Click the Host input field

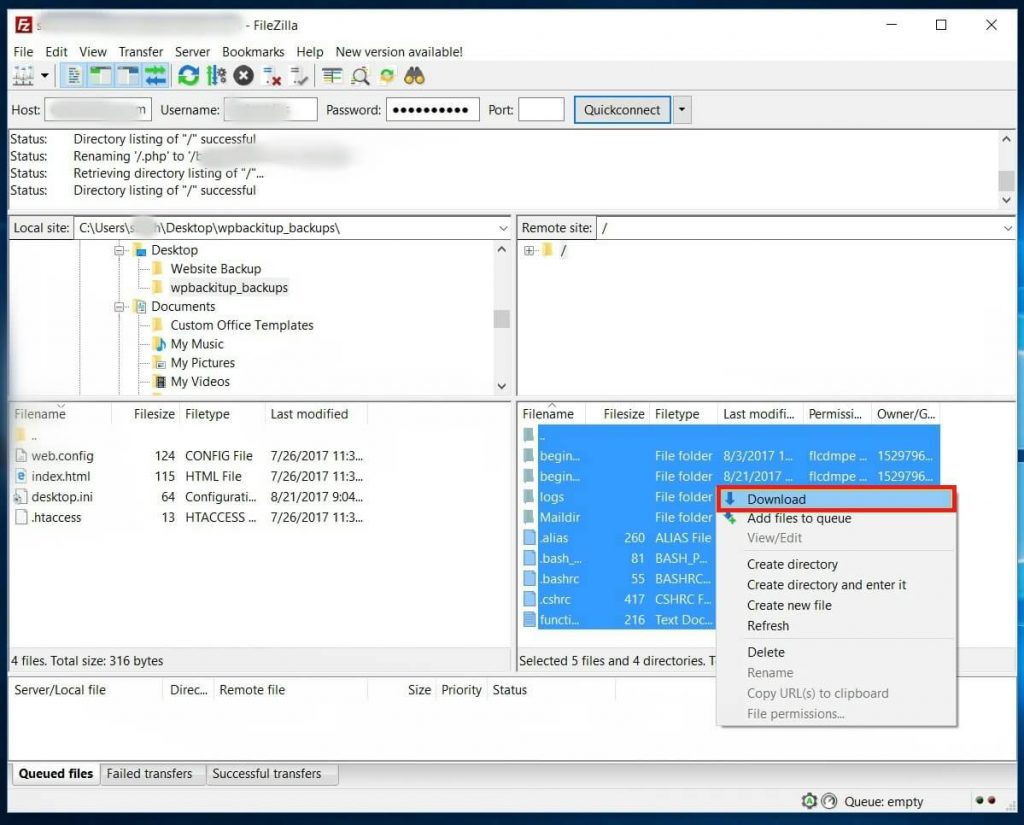[98, 110]
